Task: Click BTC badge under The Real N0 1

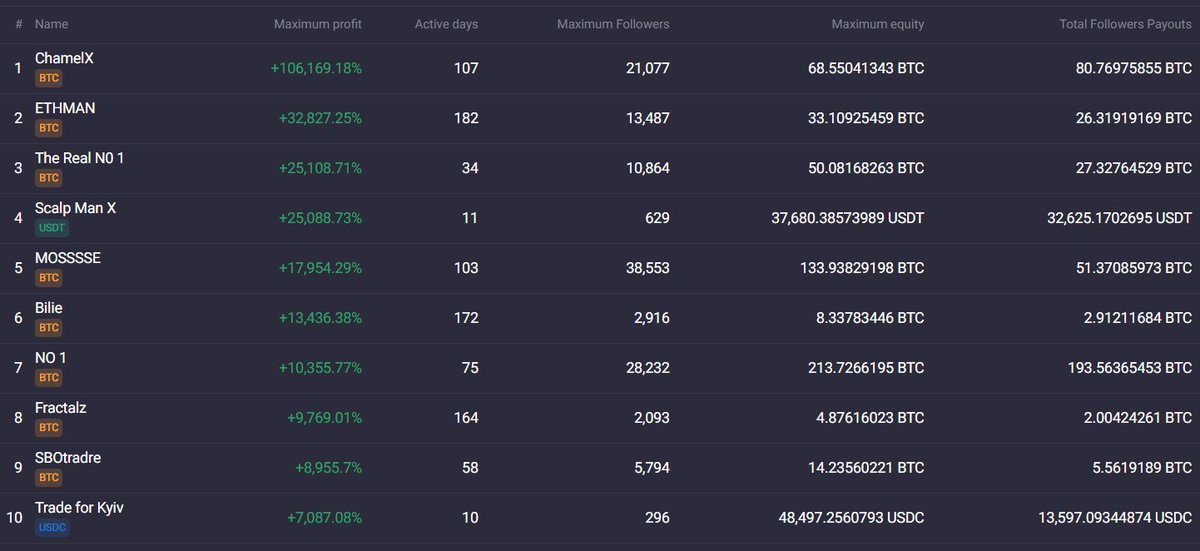Action: click(49, 178)
